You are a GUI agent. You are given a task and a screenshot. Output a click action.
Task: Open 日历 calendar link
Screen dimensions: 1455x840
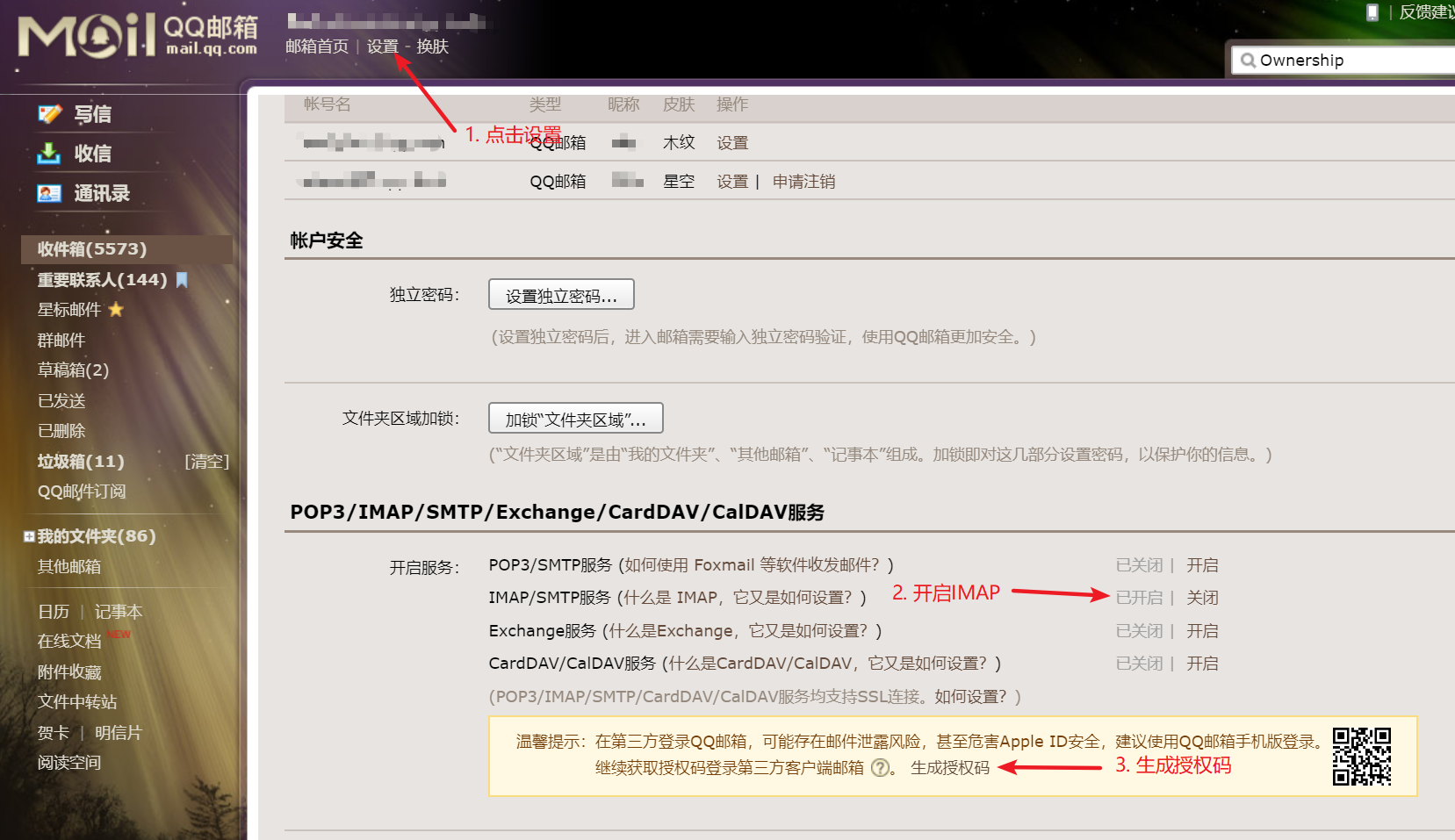[54, 612]
